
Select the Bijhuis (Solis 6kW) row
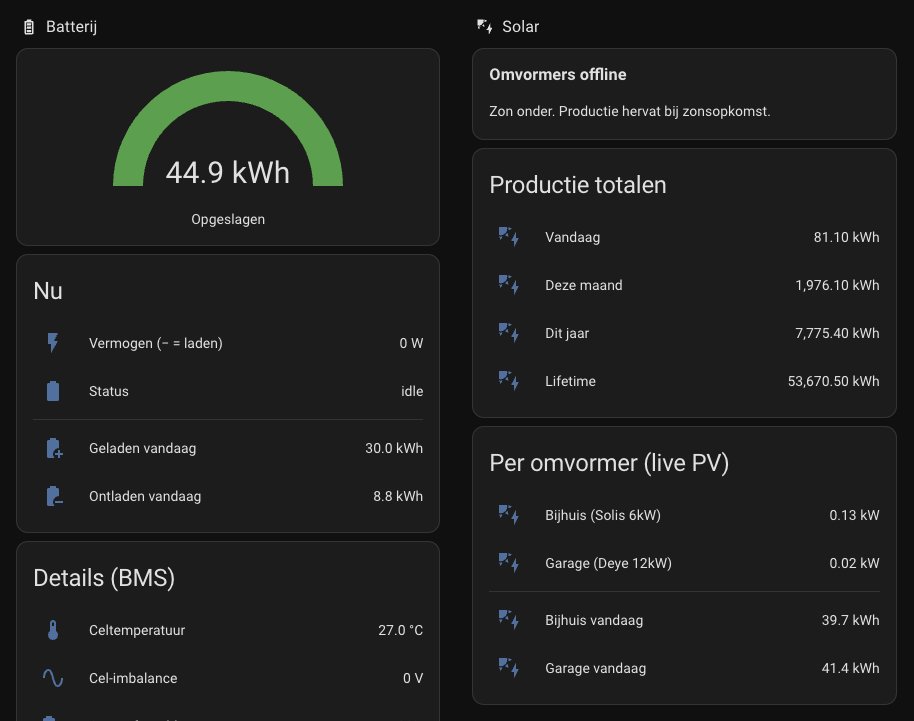[x=684, y=515]
